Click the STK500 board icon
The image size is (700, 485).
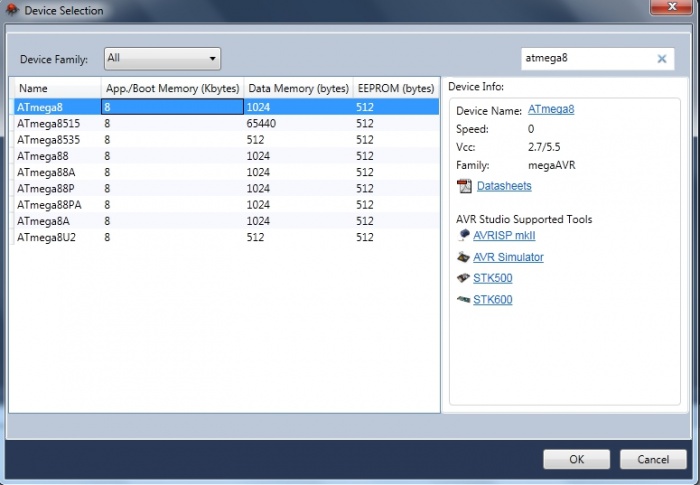463,278
